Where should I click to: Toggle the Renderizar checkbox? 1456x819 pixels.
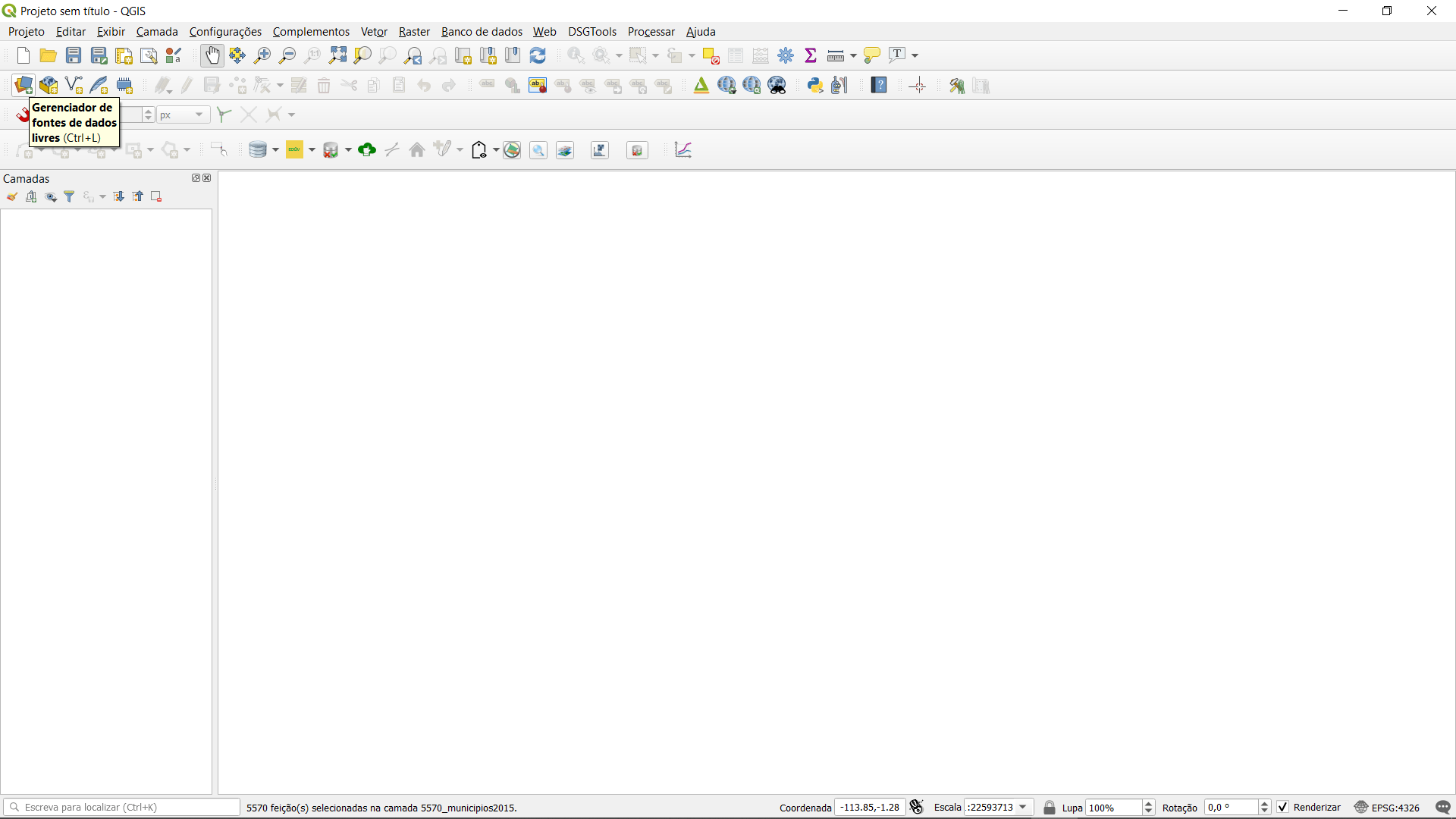pyautogui.click(x=1283, y=808)
